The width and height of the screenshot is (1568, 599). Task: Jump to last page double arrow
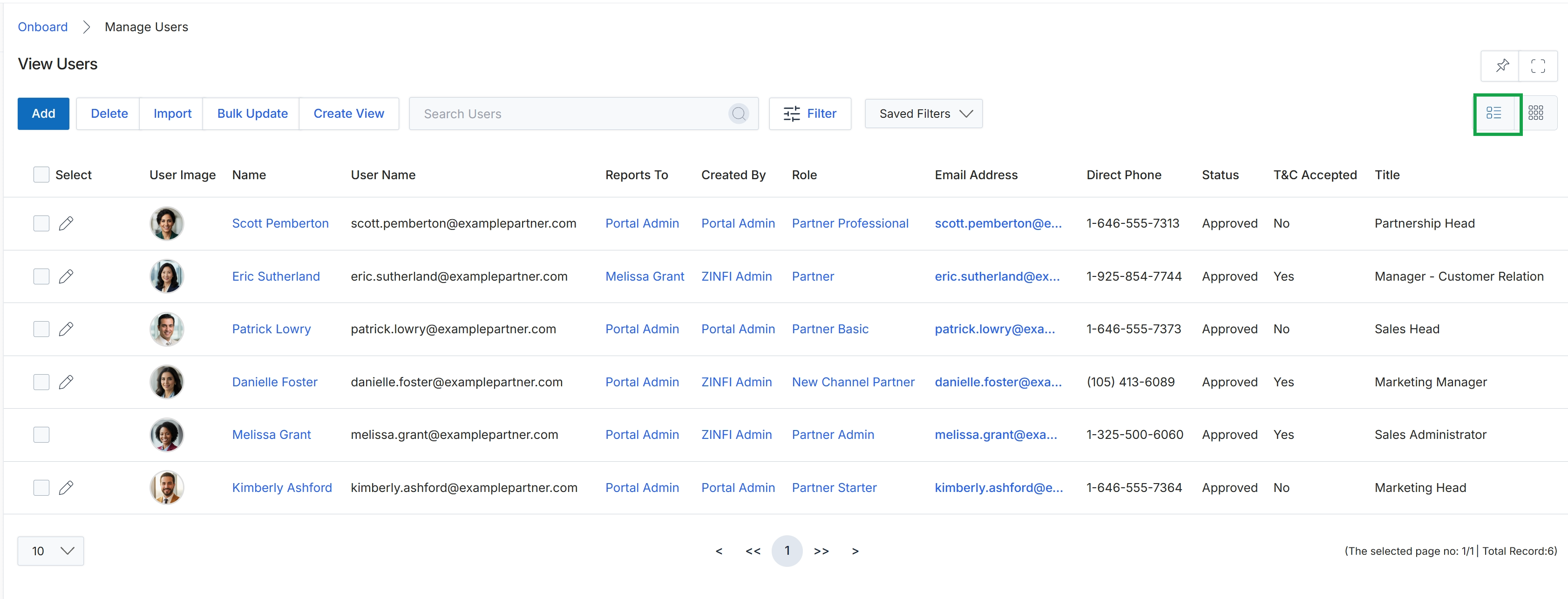[x=821, y=551]
